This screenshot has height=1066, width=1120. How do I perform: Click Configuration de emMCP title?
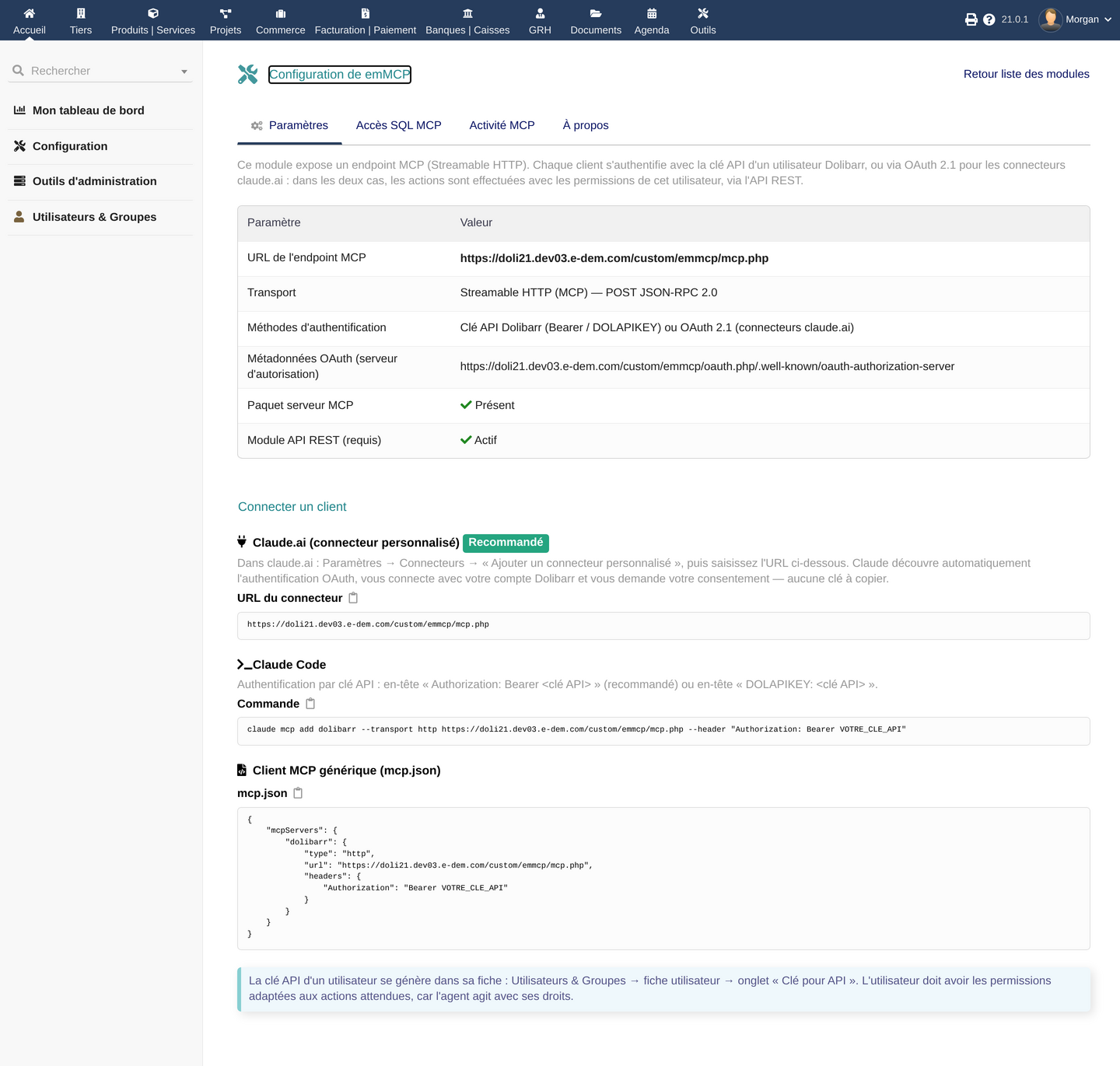340,75
